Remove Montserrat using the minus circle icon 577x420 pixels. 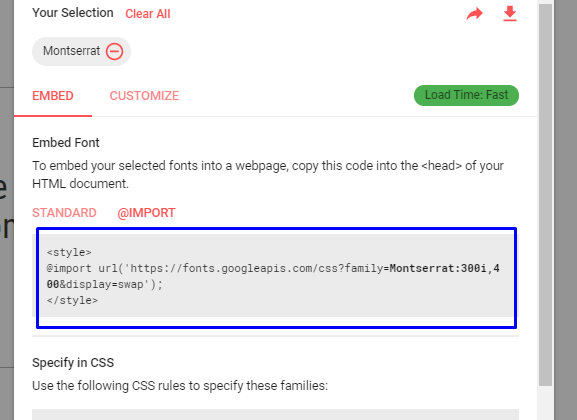pyautogui.click(x=114, y=51)
